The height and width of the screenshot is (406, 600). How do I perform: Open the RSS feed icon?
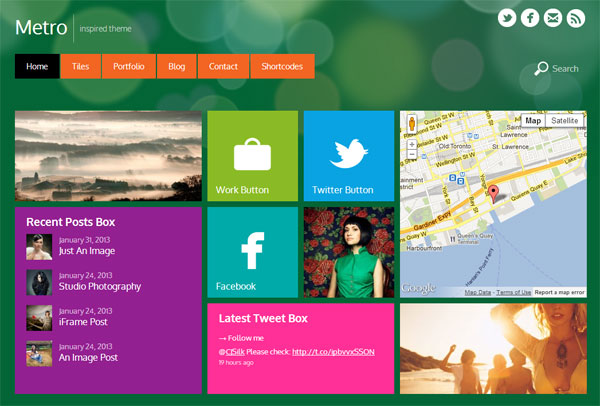point(576,18)
